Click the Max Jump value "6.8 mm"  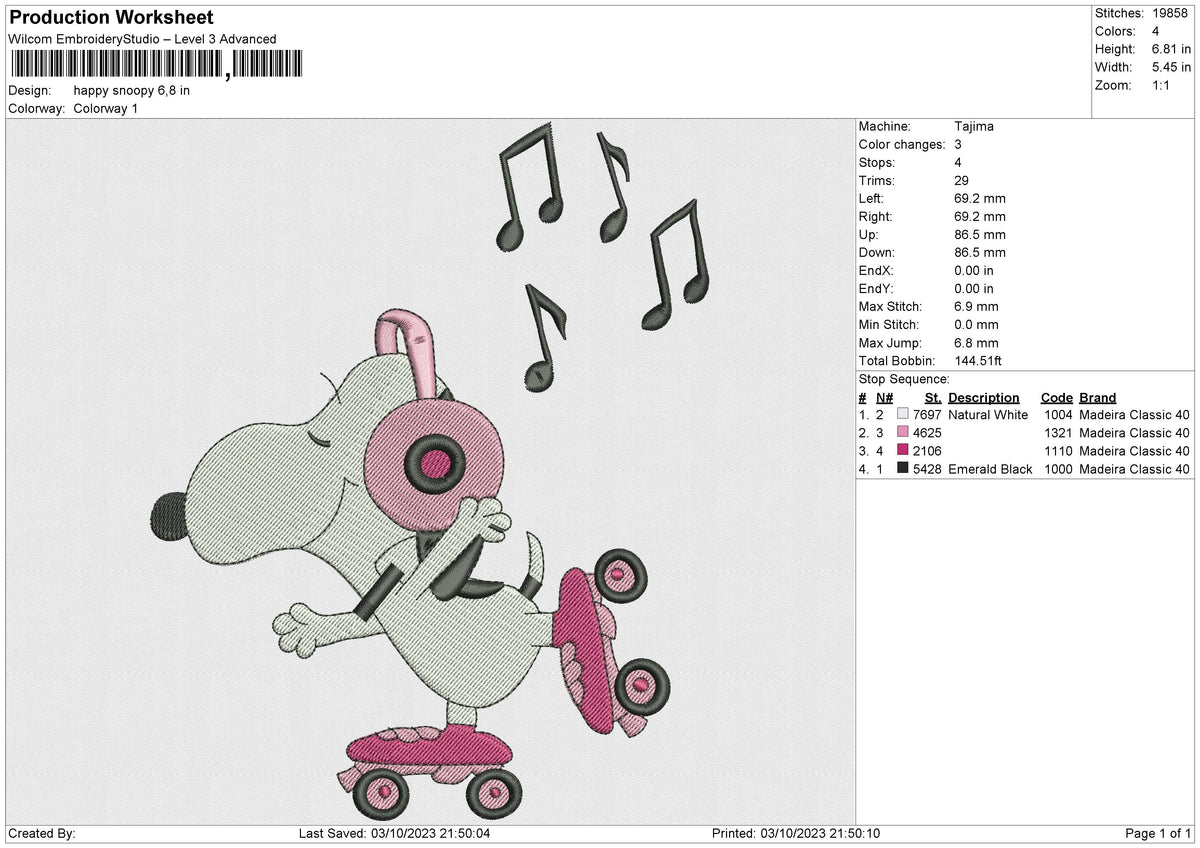(977, 342)
